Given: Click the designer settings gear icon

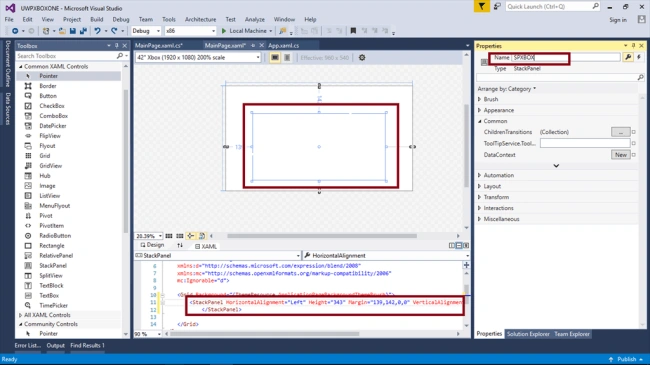Looking at the screenshot, I should click(x=362, y=58).
